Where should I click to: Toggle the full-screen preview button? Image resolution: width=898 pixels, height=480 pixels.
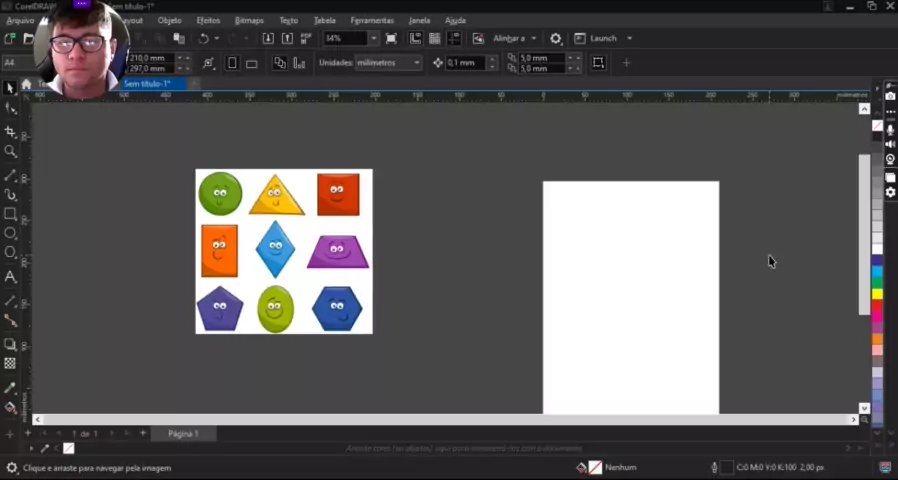tap(391, 39)
